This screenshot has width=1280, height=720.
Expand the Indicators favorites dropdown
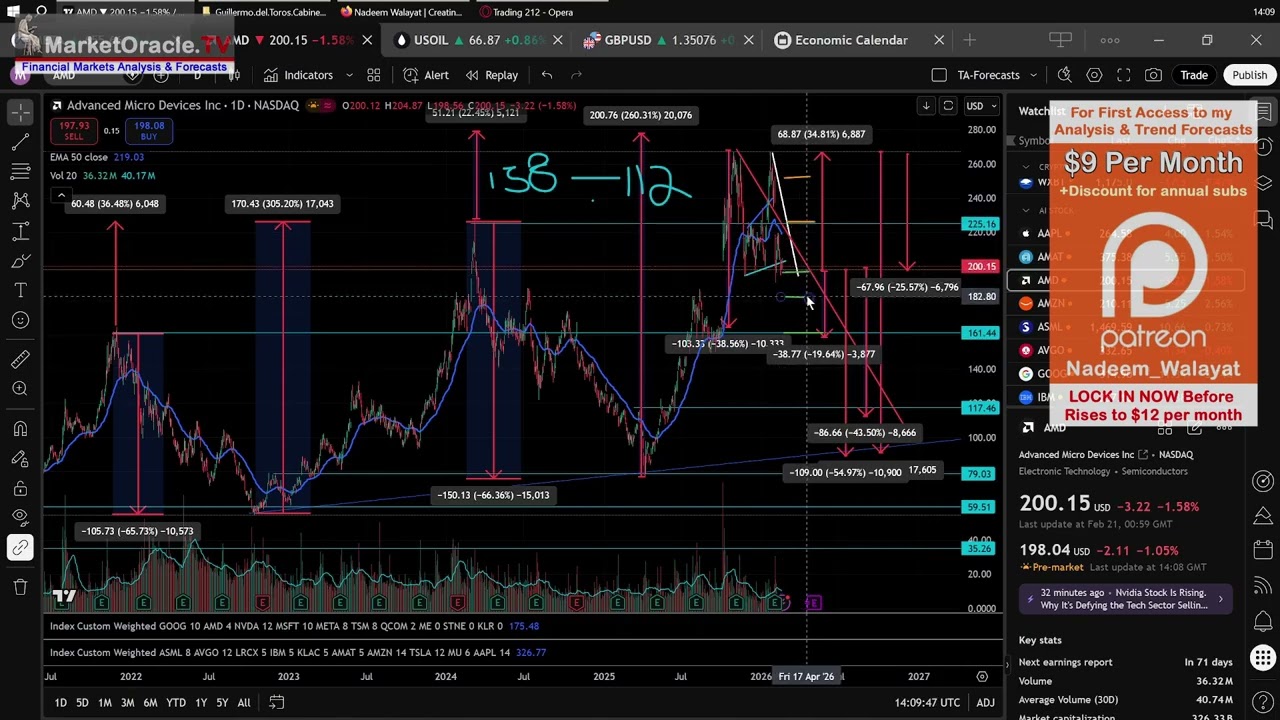pyautogui.click(x=349, y=75)
